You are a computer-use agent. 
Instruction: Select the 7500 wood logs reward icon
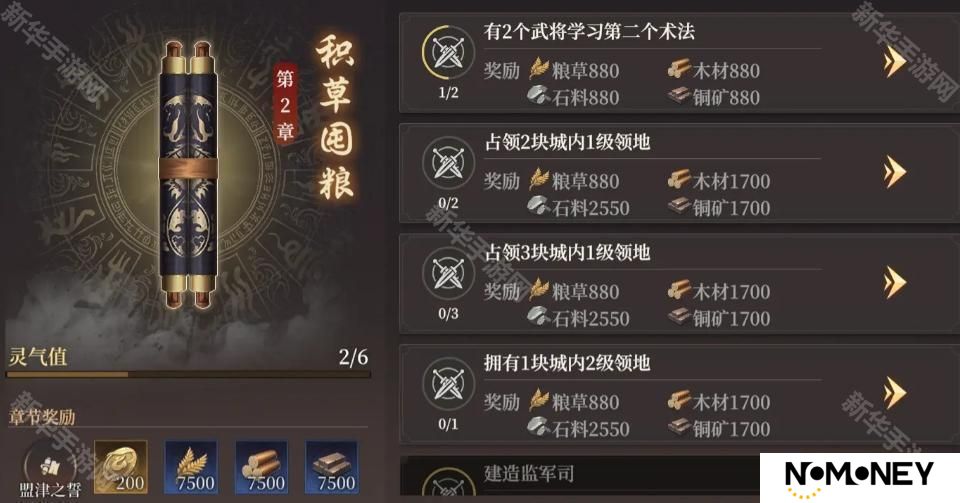(261, 467)
